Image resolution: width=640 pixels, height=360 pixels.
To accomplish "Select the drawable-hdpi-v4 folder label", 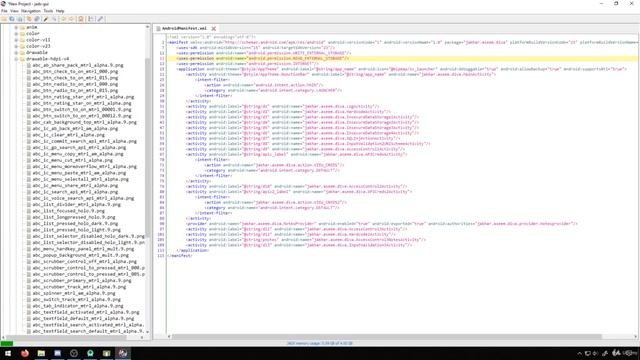I will tap(47, 59).
